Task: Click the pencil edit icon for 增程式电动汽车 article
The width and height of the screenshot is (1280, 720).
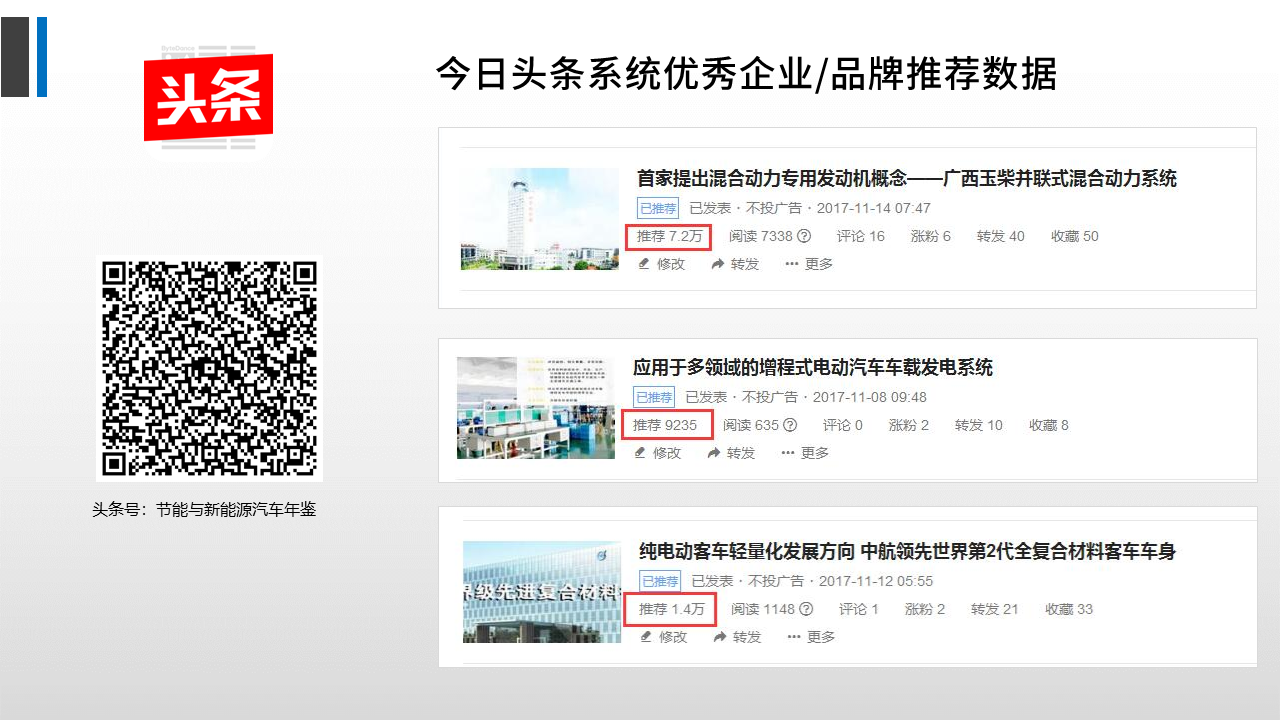Action: point(641,453)
